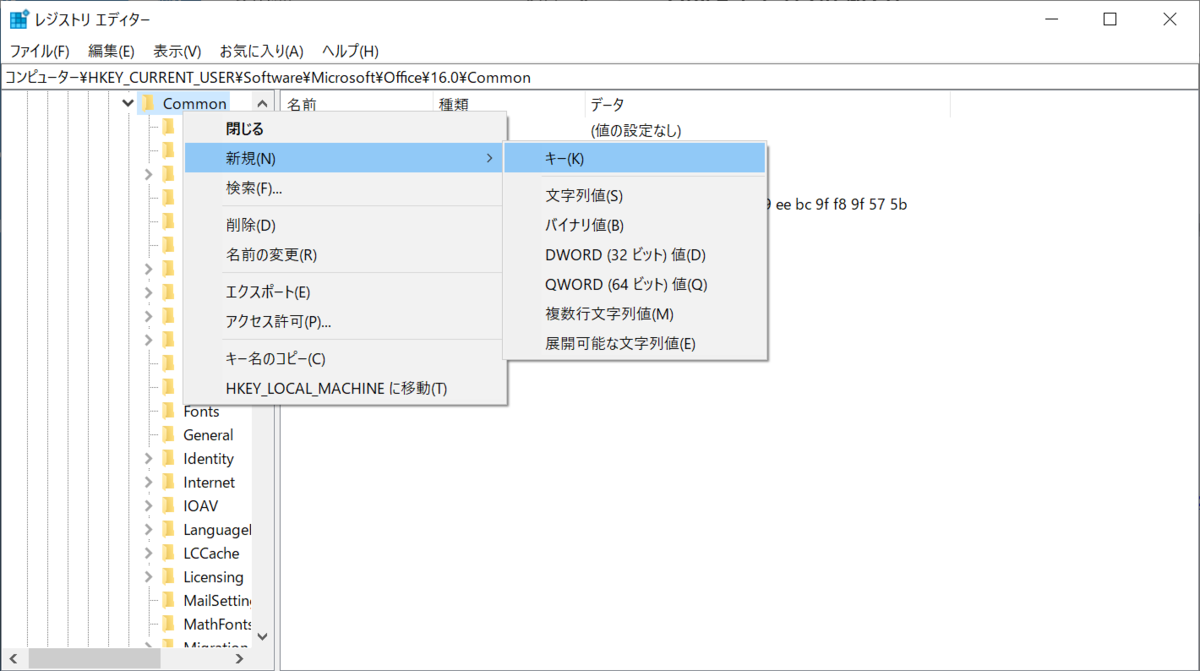The height and width of the screenshot is (671, 1200).
Task: Select the Common key label in tree
Action: 195,103
